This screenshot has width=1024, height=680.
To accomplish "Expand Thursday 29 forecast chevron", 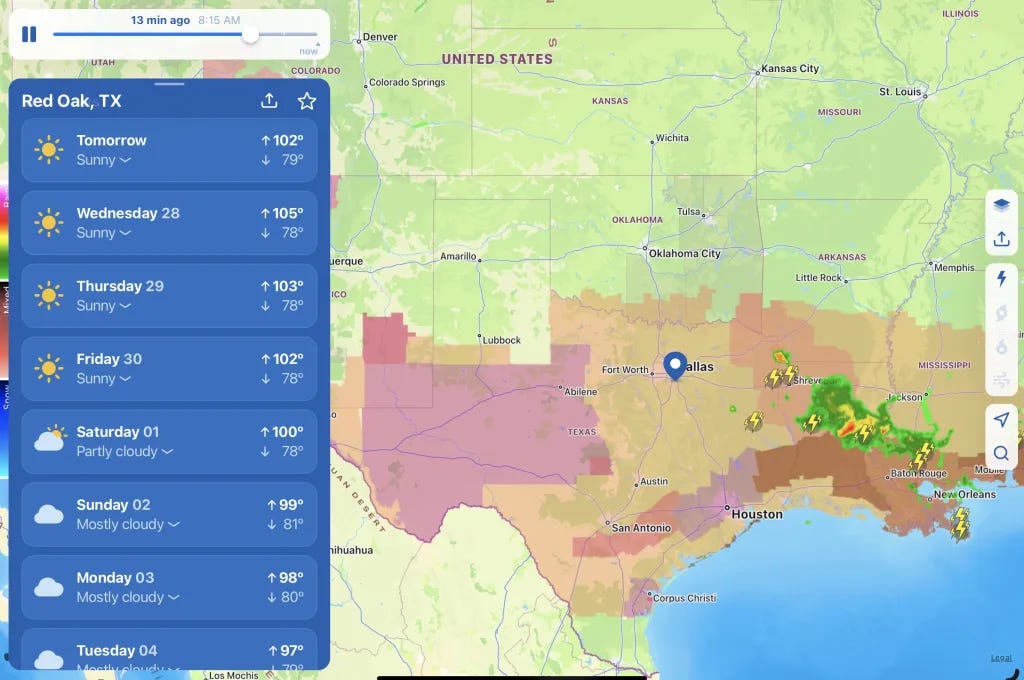I will 125,306.
